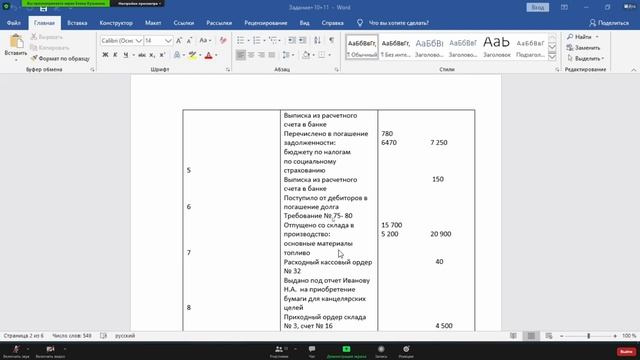Screen dimensions: 640x360
Task: Toggle subscript x₂ formatting
Action: pyautogui.click(x=152, y=55)
